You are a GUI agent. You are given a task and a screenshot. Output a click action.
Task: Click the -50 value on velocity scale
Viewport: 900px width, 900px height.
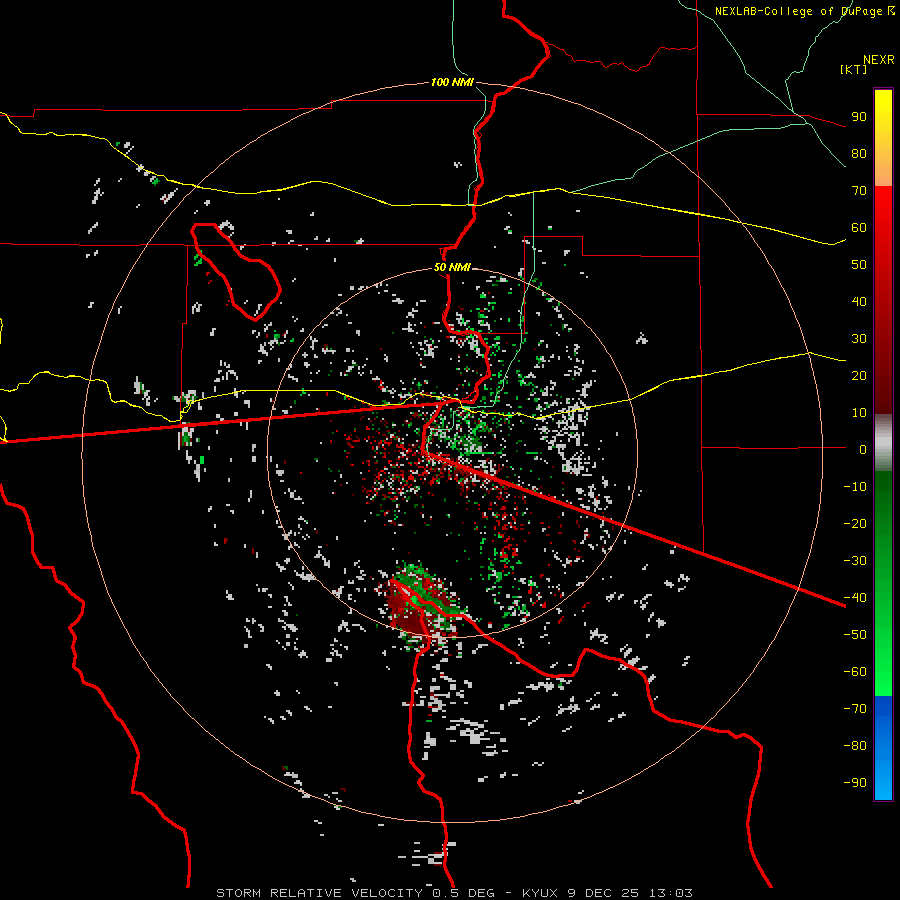point(855,635)
